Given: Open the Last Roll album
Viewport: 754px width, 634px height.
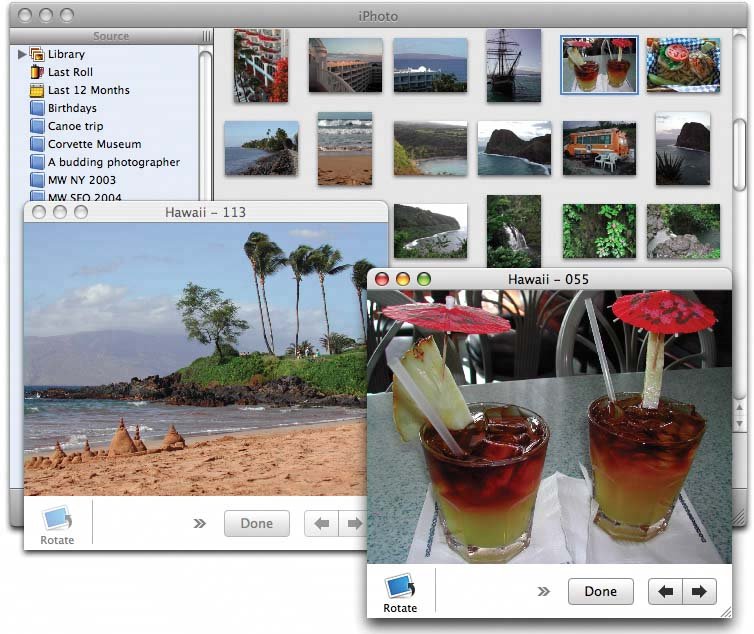Looking at the screenshot, I should (x=70, y=72).
